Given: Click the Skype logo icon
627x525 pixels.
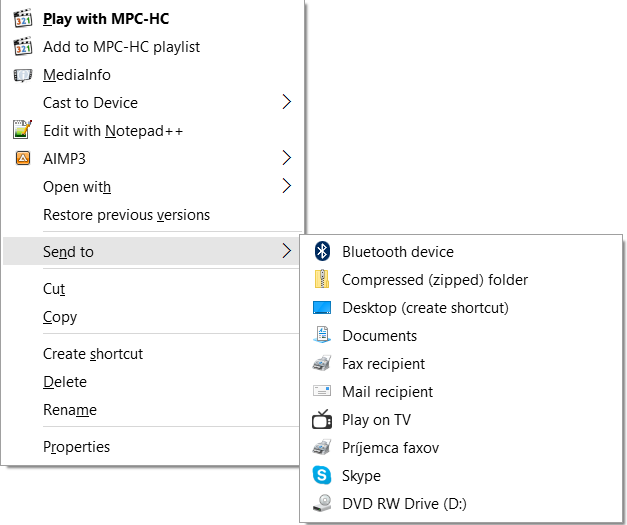Looking at the screenshot, I should pos(322,475).
